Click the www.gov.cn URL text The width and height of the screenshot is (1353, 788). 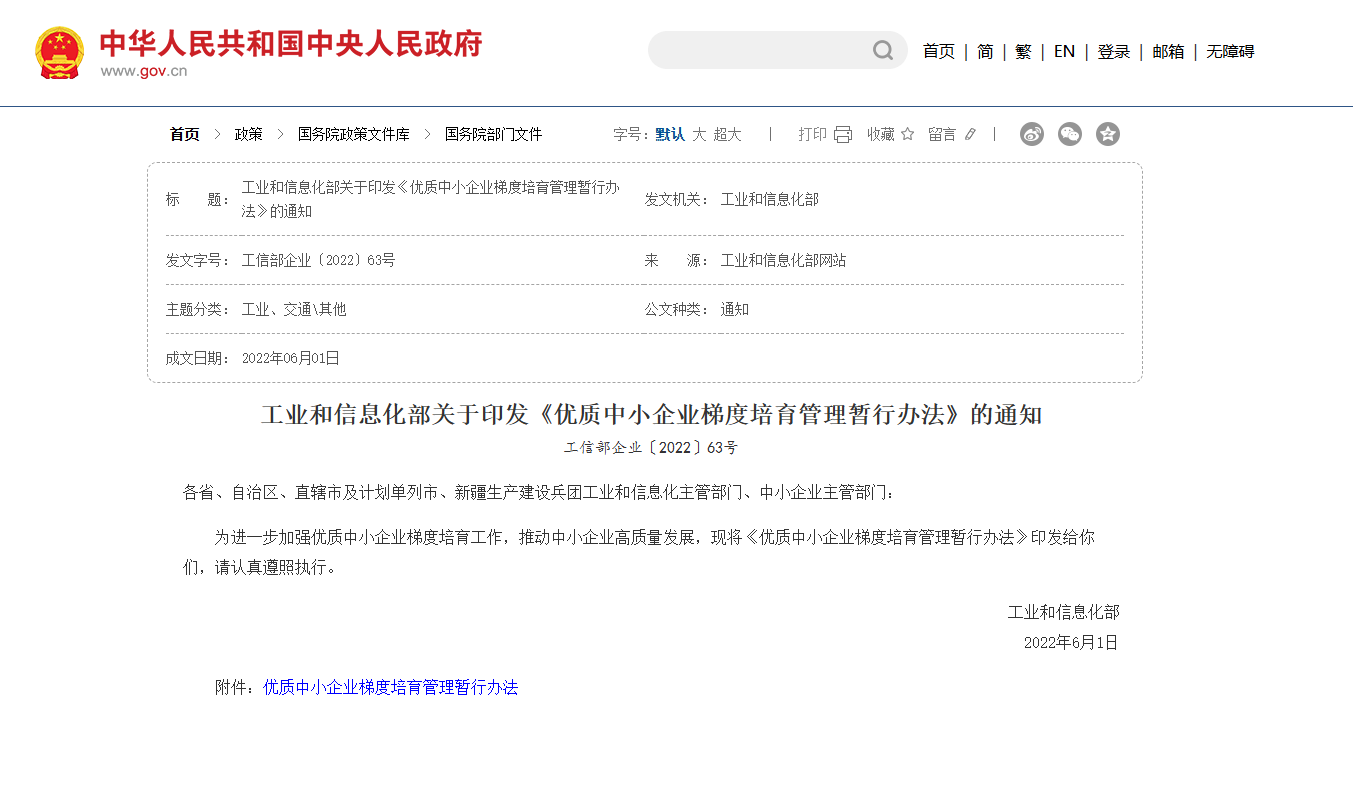144,71
